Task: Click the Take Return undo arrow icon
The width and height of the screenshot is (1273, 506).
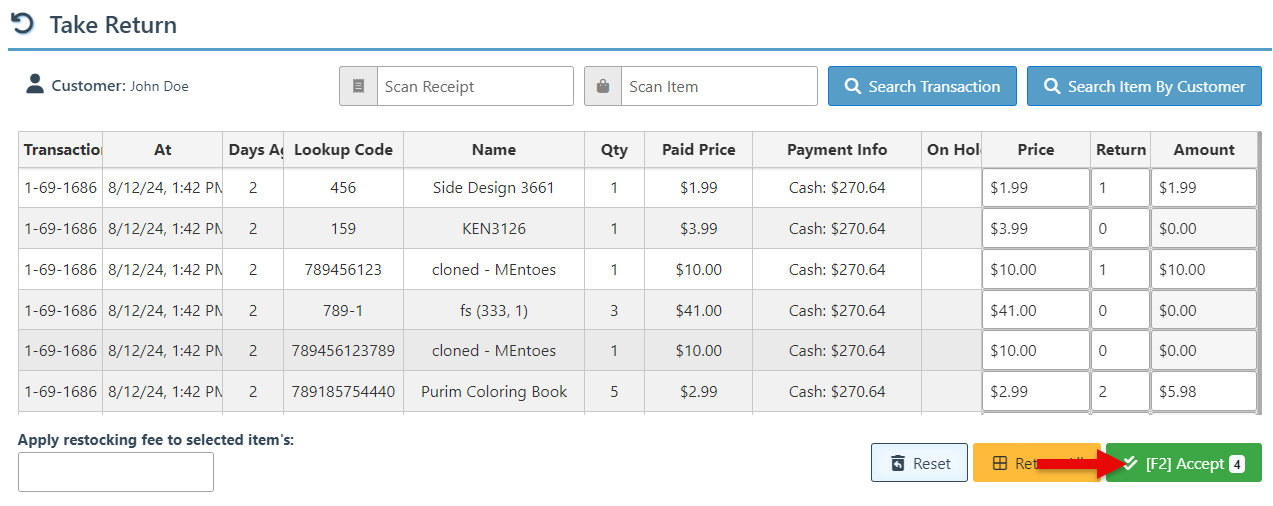Action: tap(22, 24)
